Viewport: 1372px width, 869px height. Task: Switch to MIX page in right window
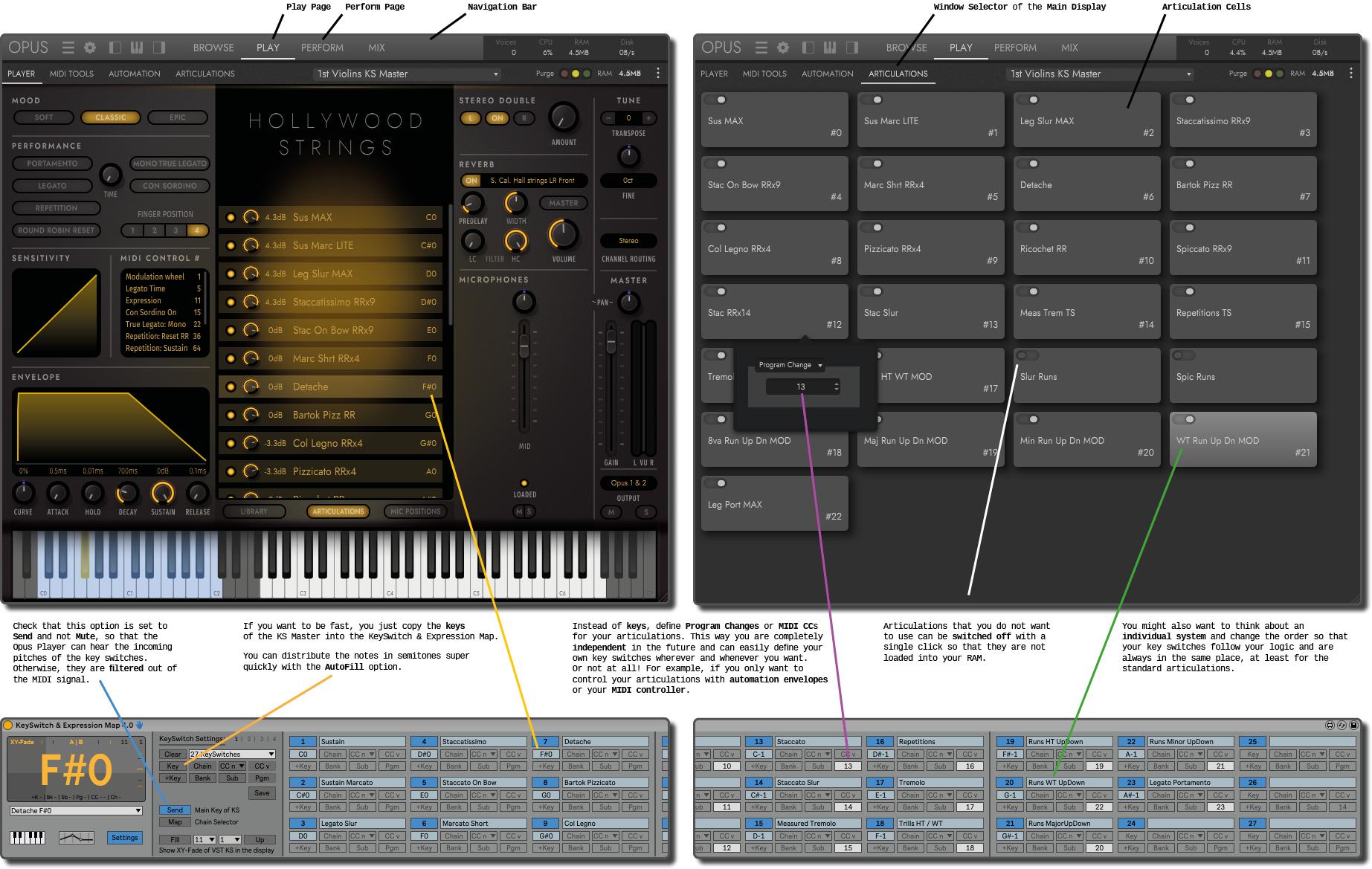(x=1069, y=48)
